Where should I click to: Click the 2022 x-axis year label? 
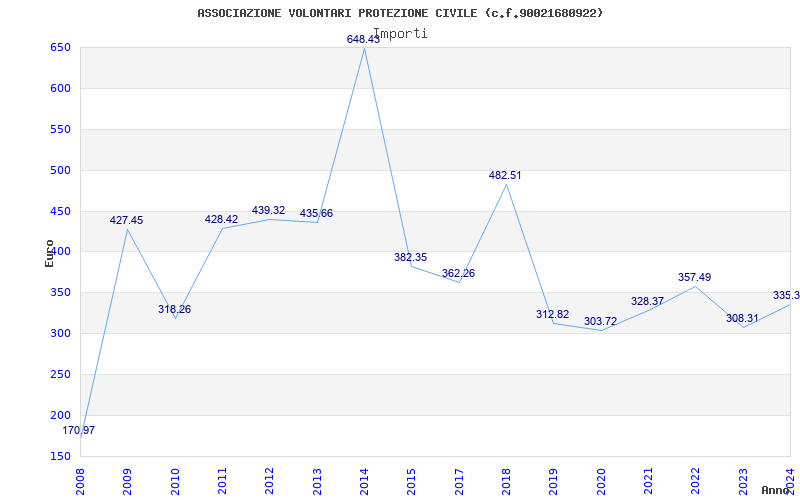point(695,482)
